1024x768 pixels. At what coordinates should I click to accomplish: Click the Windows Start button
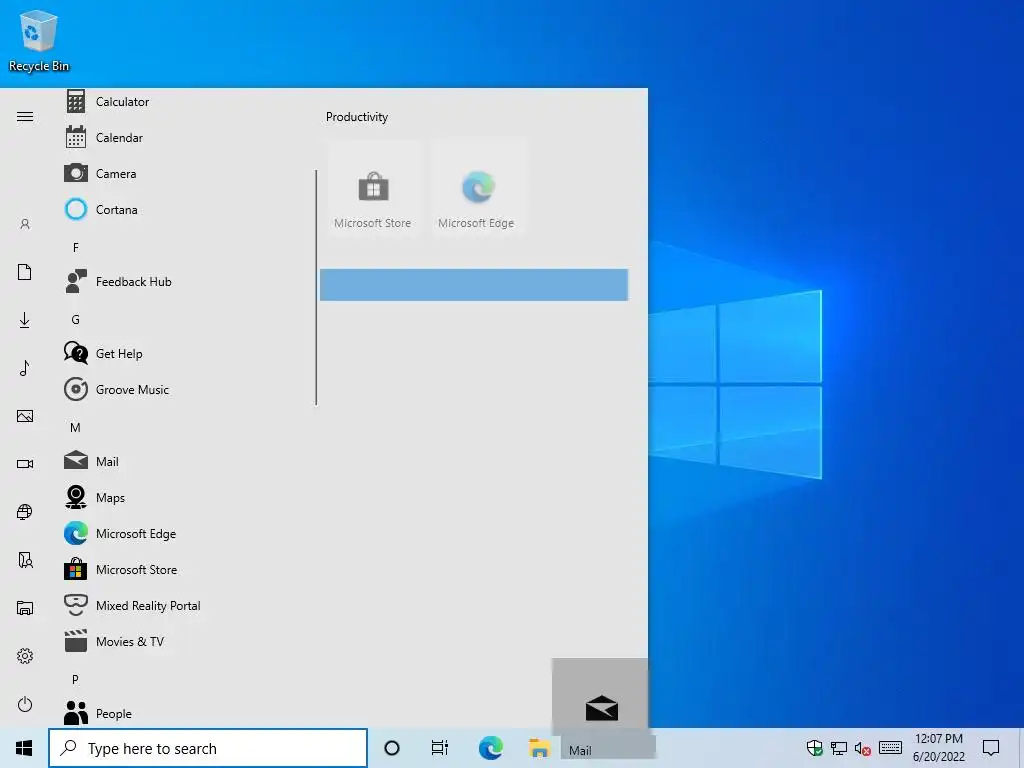(x=24, y=748)
